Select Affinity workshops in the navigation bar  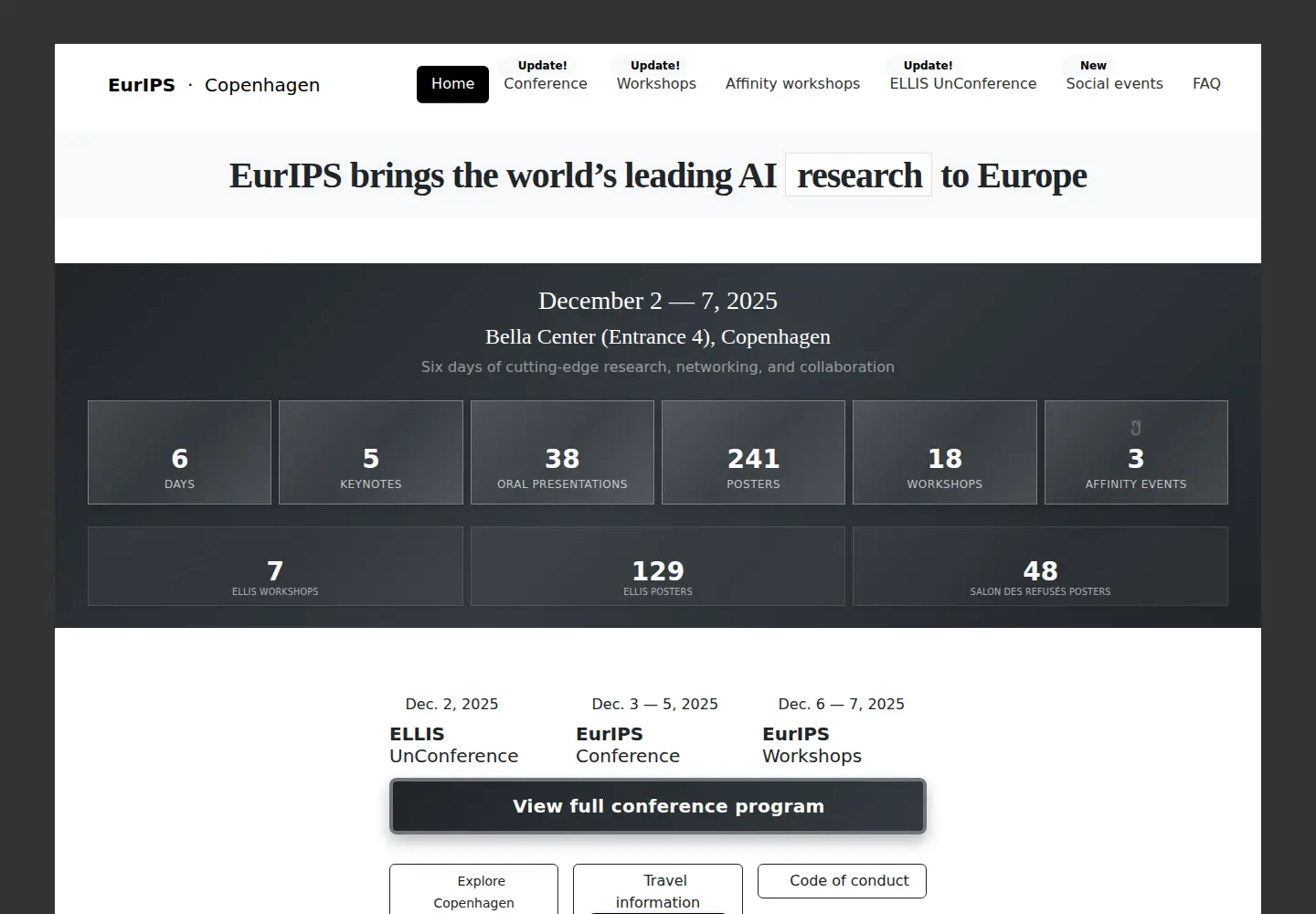(x=792, y=84)
